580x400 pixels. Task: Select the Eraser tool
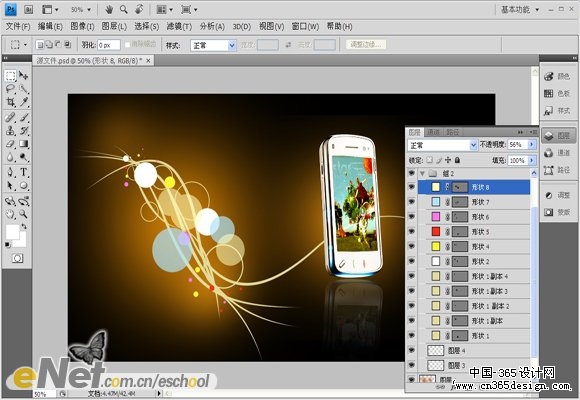tap(10, 144)
